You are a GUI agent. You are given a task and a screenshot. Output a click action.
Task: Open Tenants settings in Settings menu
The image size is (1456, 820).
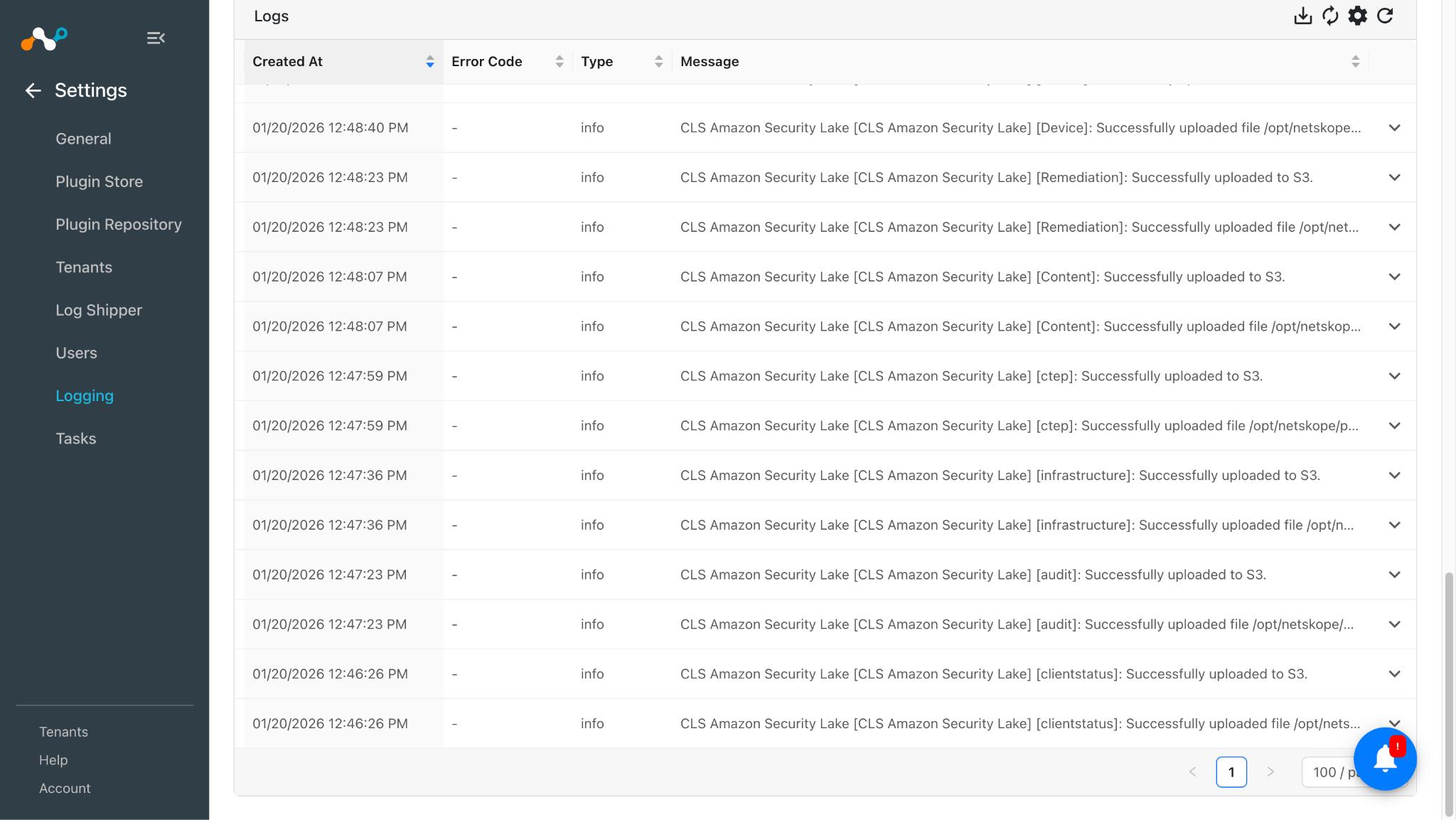(x=84, y=267)
